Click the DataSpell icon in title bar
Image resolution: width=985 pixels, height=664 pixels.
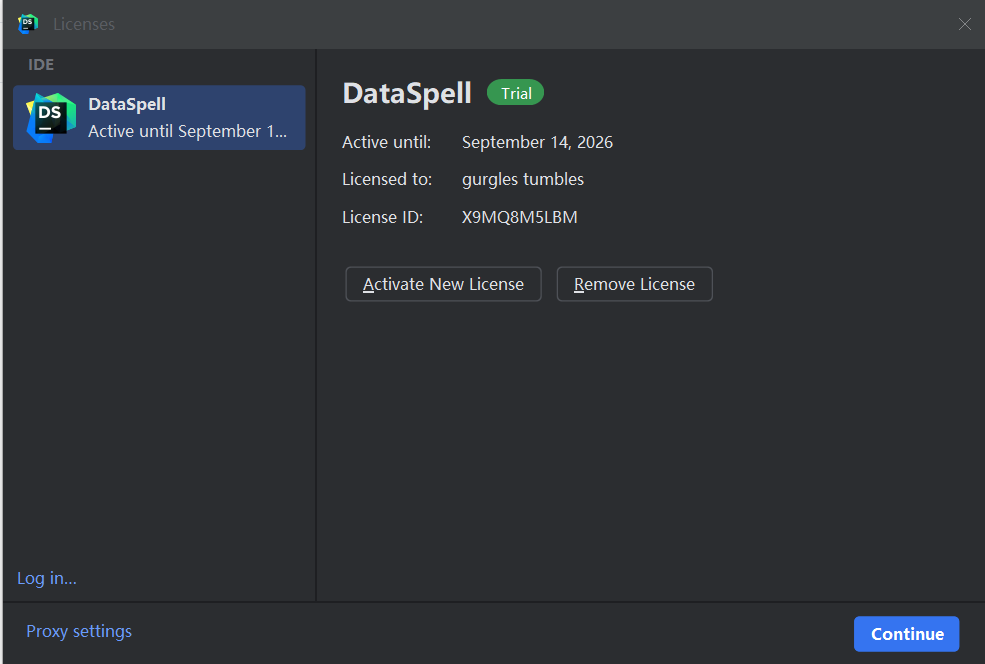point(28,24)
